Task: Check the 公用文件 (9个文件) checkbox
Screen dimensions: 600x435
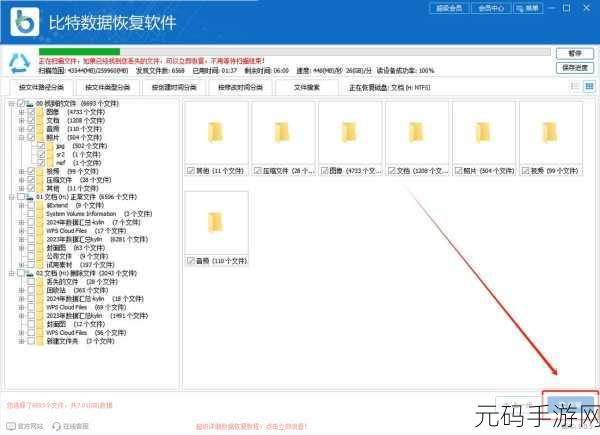Action: 31,256
